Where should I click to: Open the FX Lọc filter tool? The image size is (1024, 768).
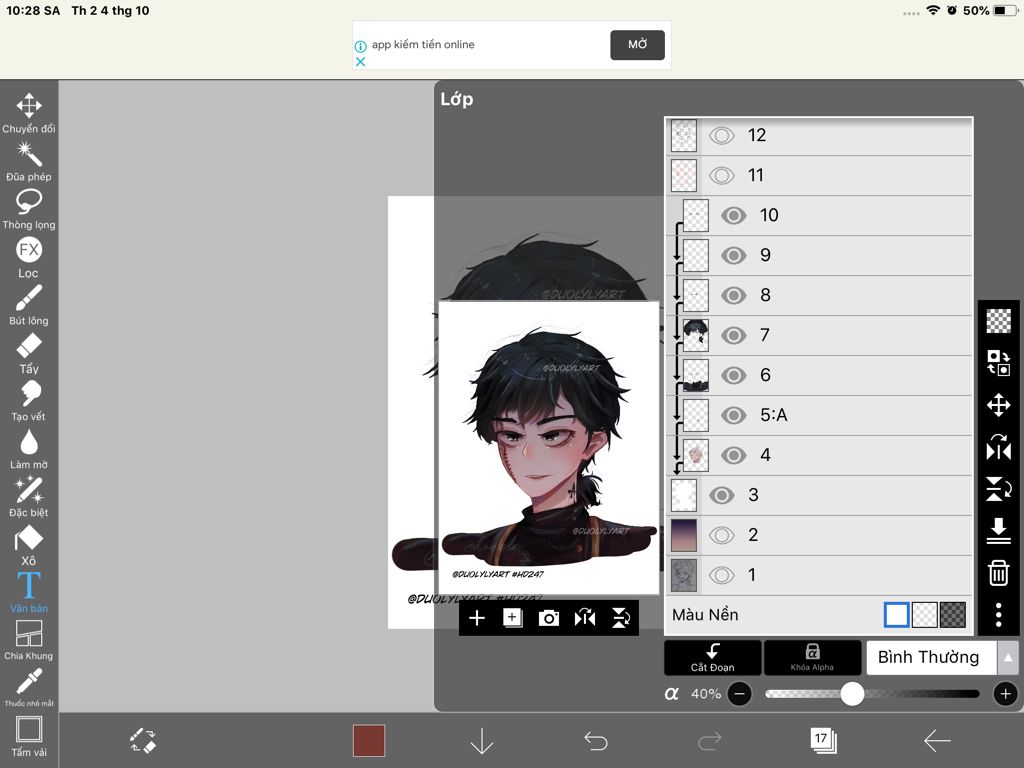point(29,257)
